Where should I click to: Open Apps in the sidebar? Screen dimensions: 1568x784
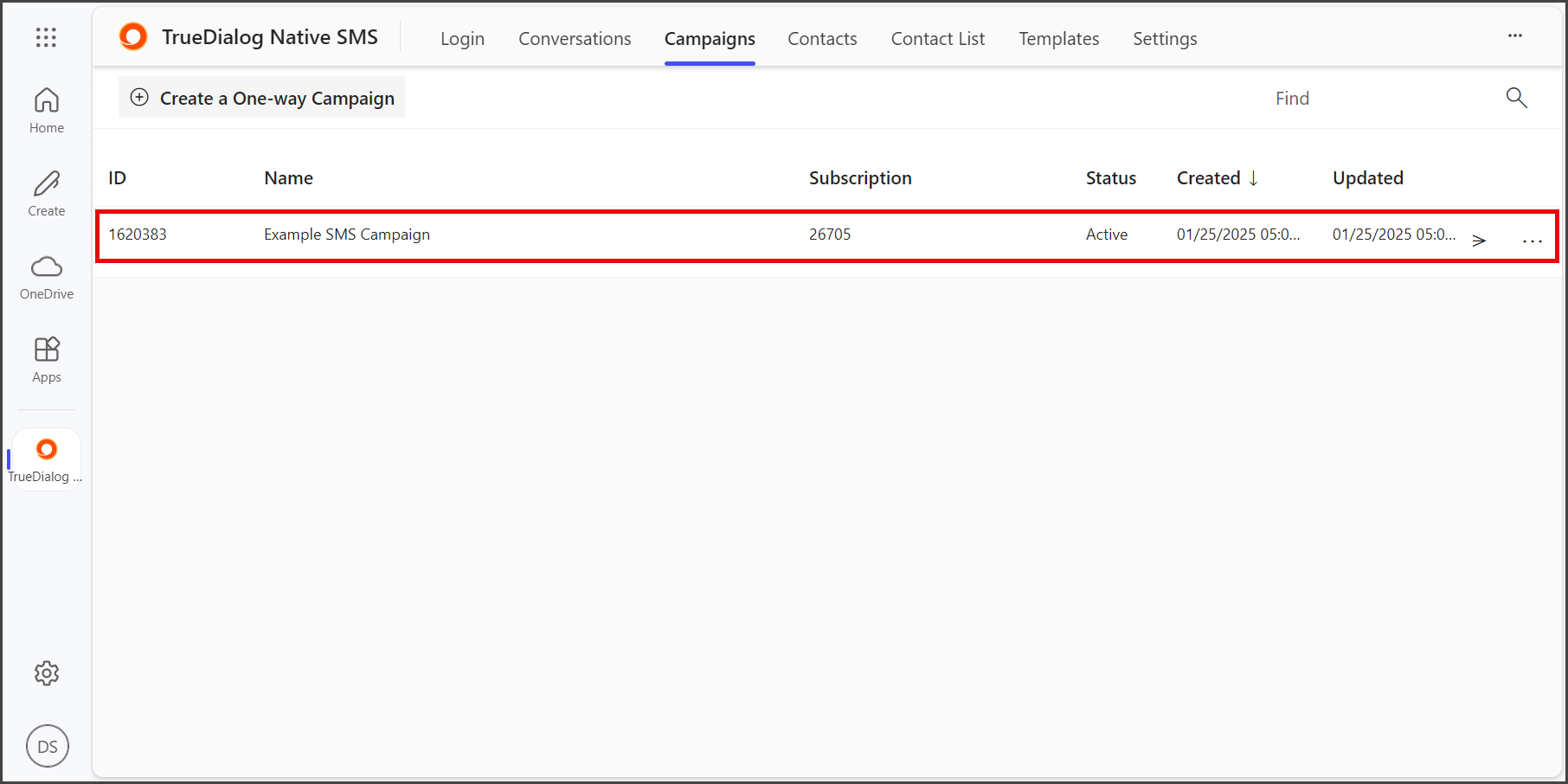pos(47,360)
